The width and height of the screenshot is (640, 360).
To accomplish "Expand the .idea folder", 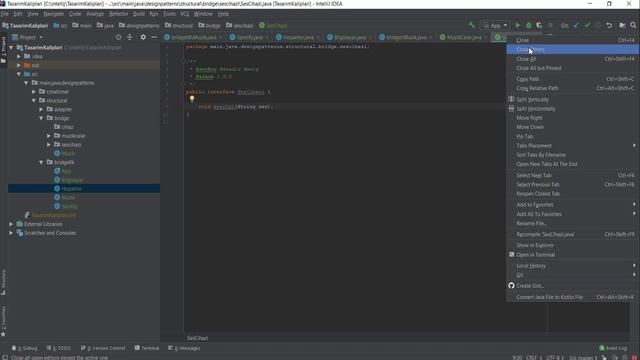I will coord(19,56).
